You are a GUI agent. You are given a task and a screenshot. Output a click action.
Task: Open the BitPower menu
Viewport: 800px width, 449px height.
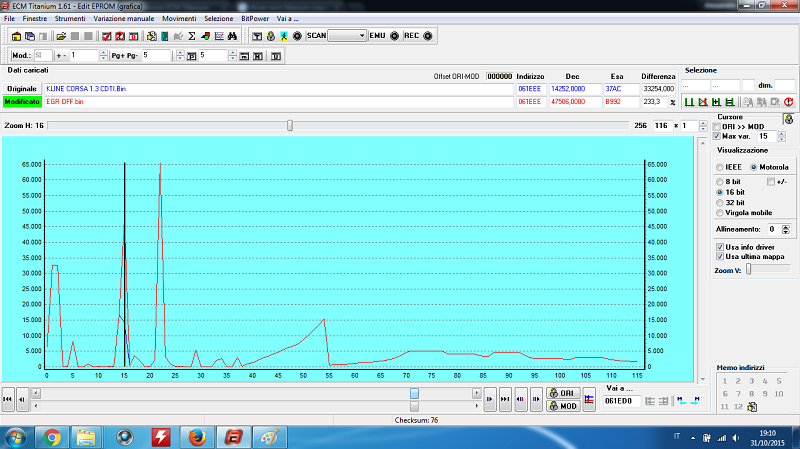[x=255, y=19]
